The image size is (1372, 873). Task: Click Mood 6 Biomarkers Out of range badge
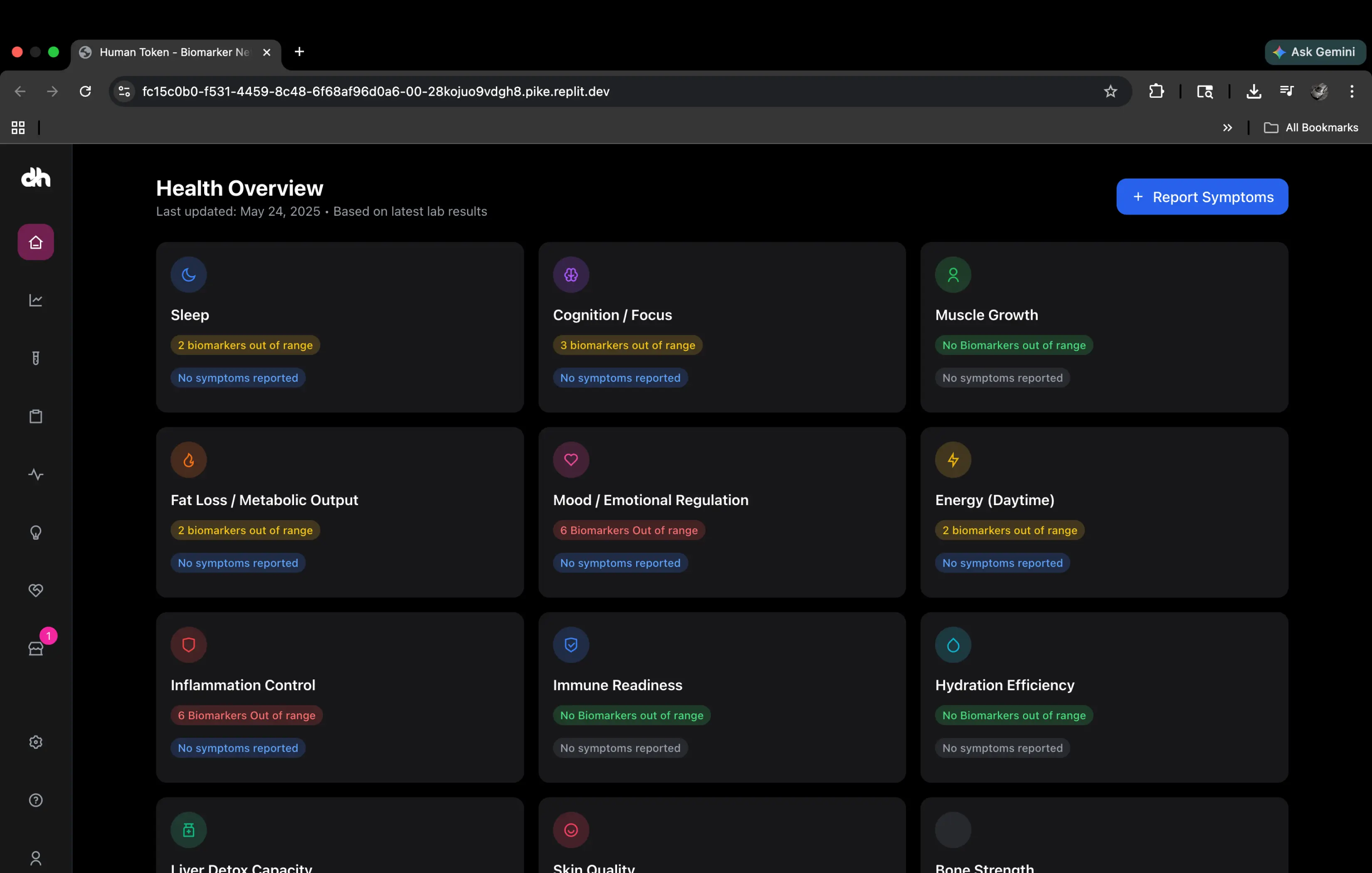[629, 530]
